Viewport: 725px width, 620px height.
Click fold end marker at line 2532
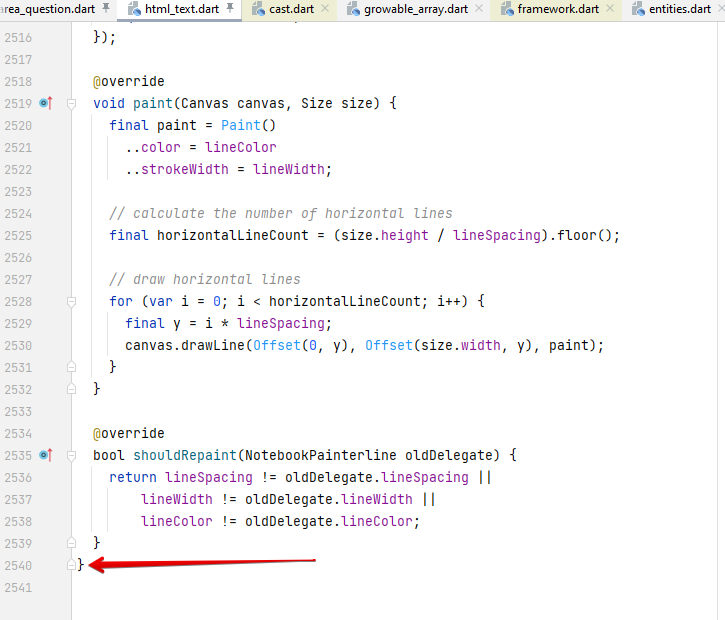click(71, 389)
